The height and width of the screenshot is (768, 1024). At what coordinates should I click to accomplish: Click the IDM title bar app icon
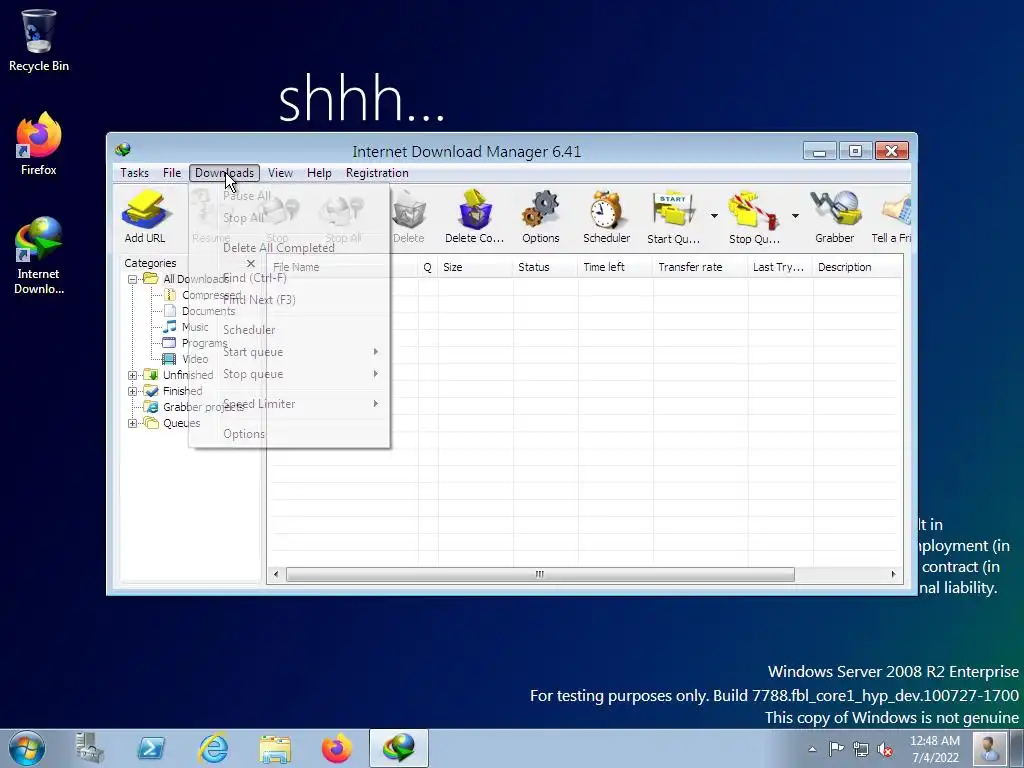pyautogui.click(x=123, y=151)
